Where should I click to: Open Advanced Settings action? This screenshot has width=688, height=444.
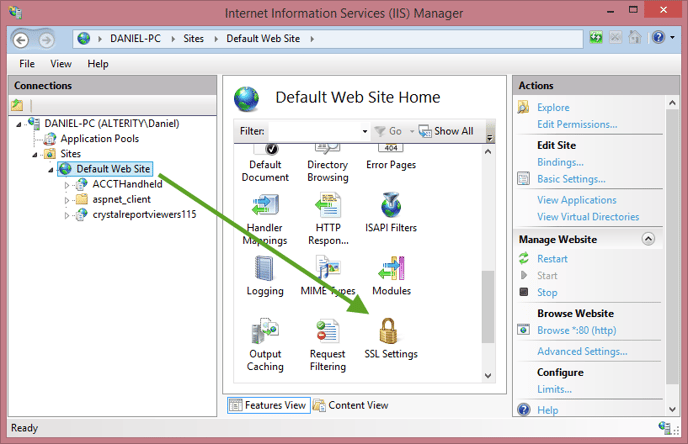point(582,351)
